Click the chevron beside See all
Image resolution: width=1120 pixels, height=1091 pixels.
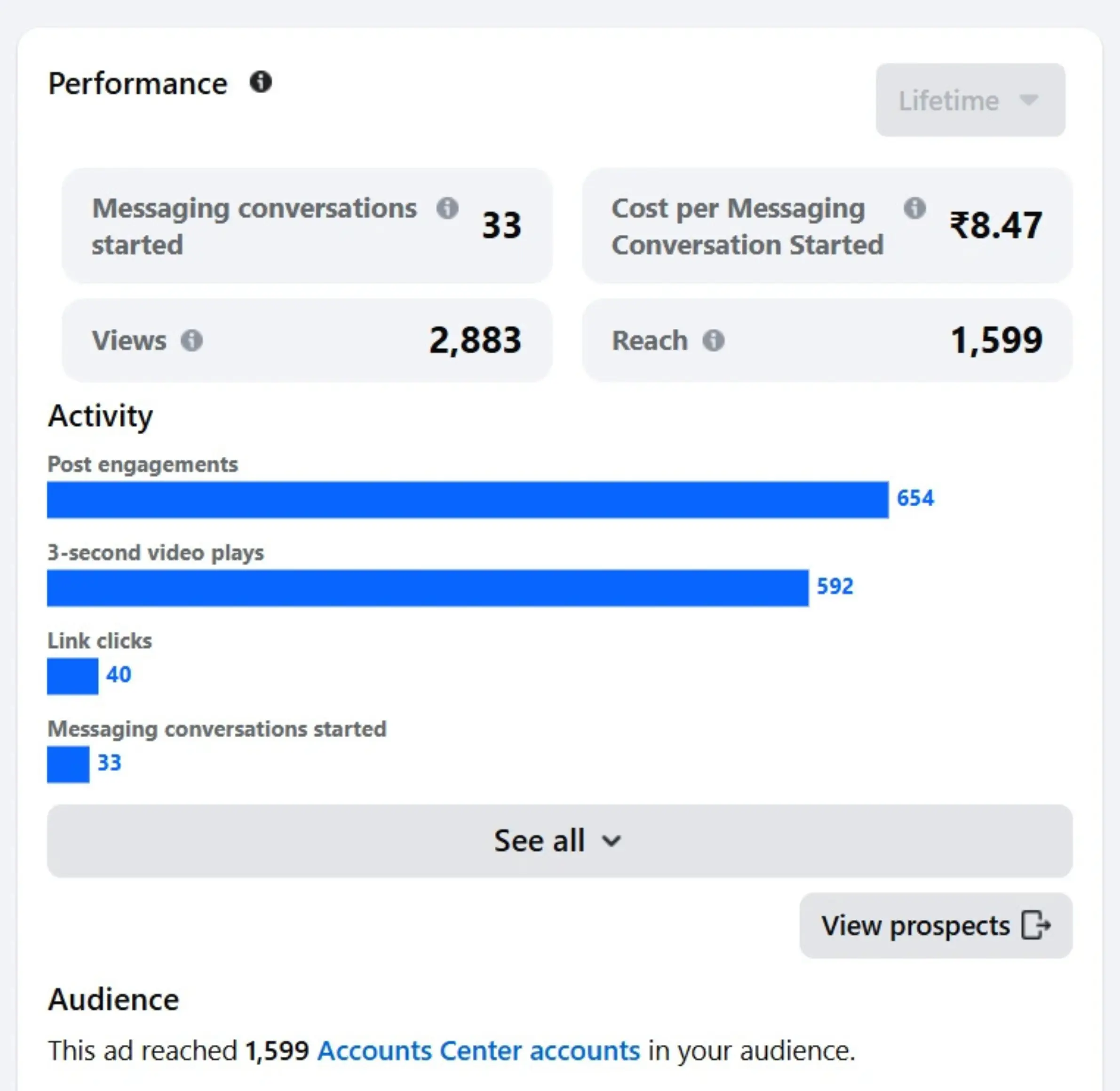612,841
